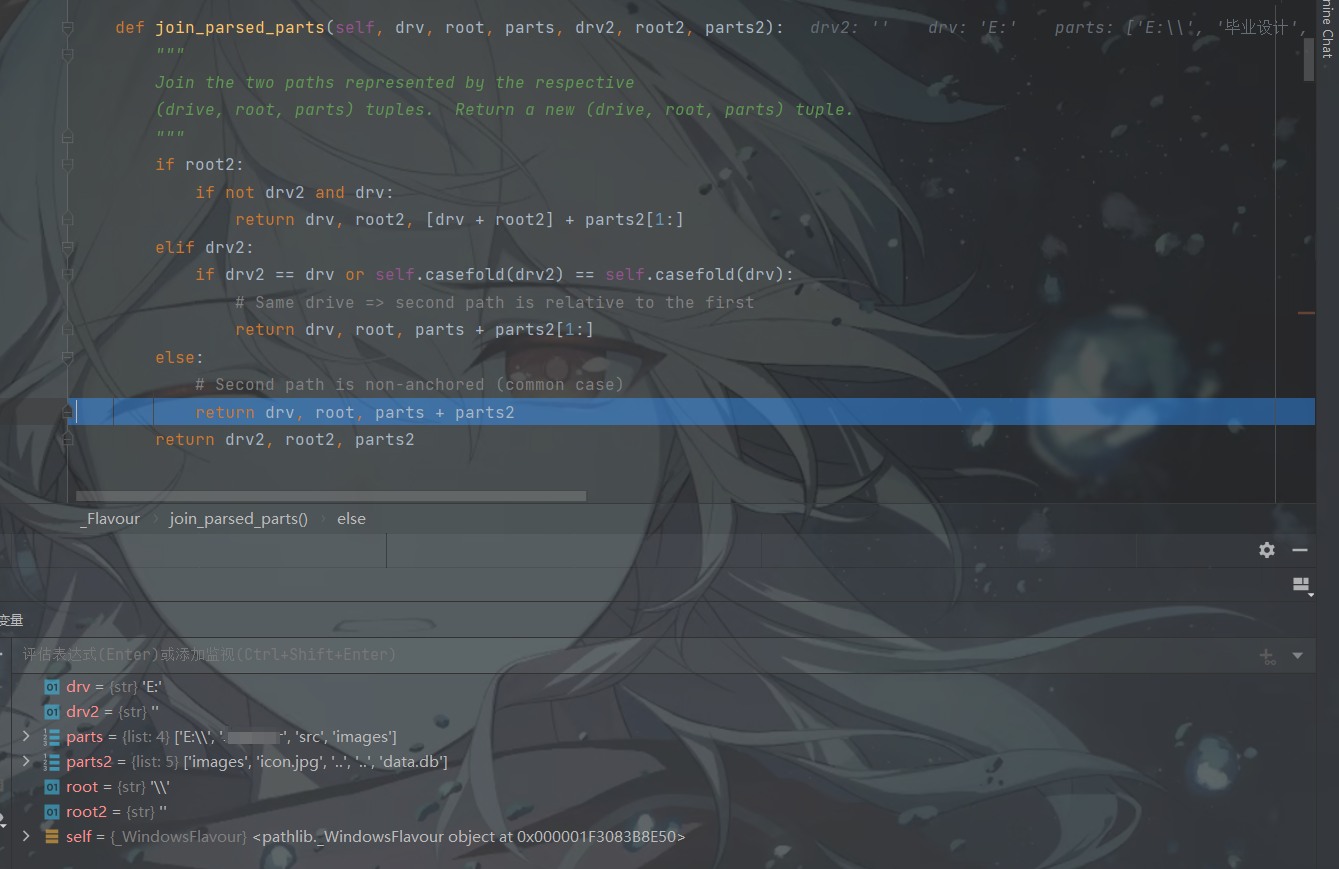The width and height of the screenshot is (1339, 869).
Task: Open debugger settings gear icon
Action: click(x=1267, y=550)
